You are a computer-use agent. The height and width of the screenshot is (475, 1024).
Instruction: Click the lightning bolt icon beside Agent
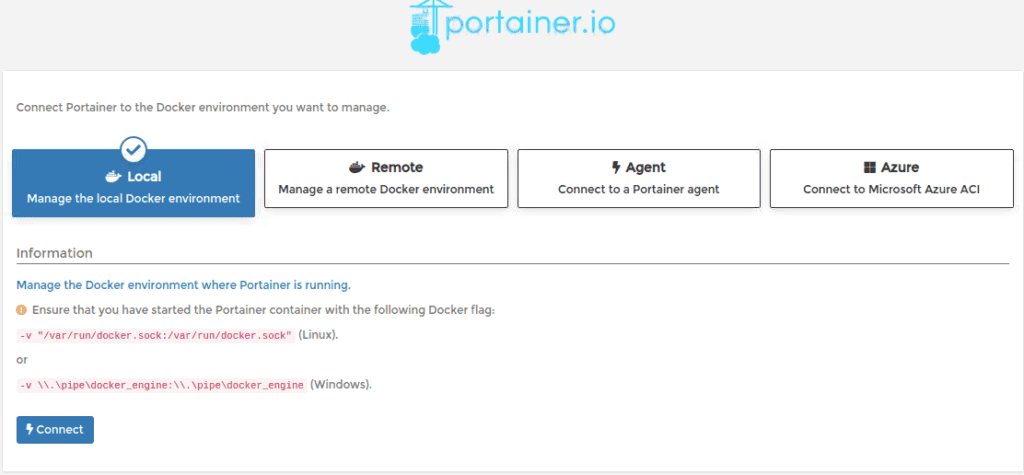pos(616,168)
